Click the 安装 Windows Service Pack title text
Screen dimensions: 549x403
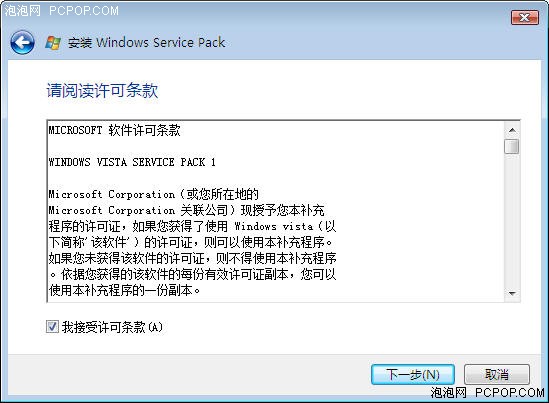146,43
